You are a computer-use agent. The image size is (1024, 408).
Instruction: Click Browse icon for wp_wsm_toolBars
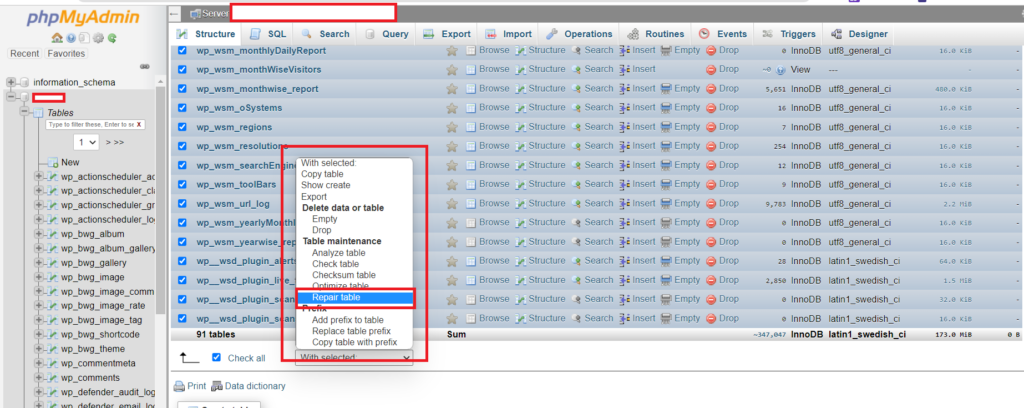coord(471,184)
